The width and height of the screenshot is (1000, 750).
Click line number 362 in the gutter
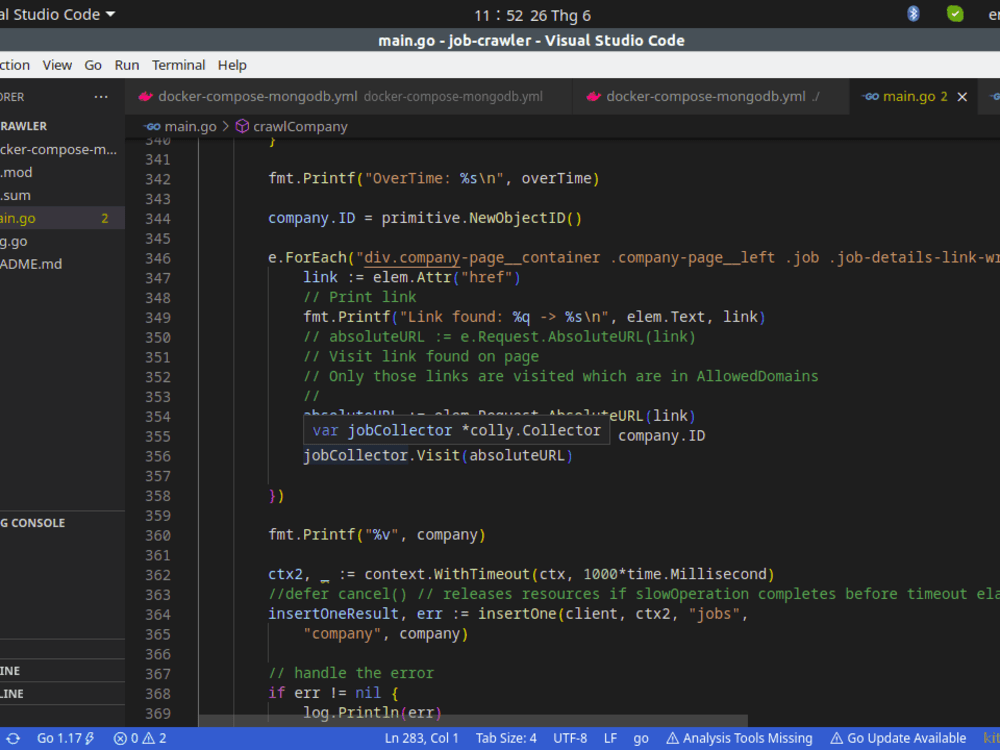point(158,575)
